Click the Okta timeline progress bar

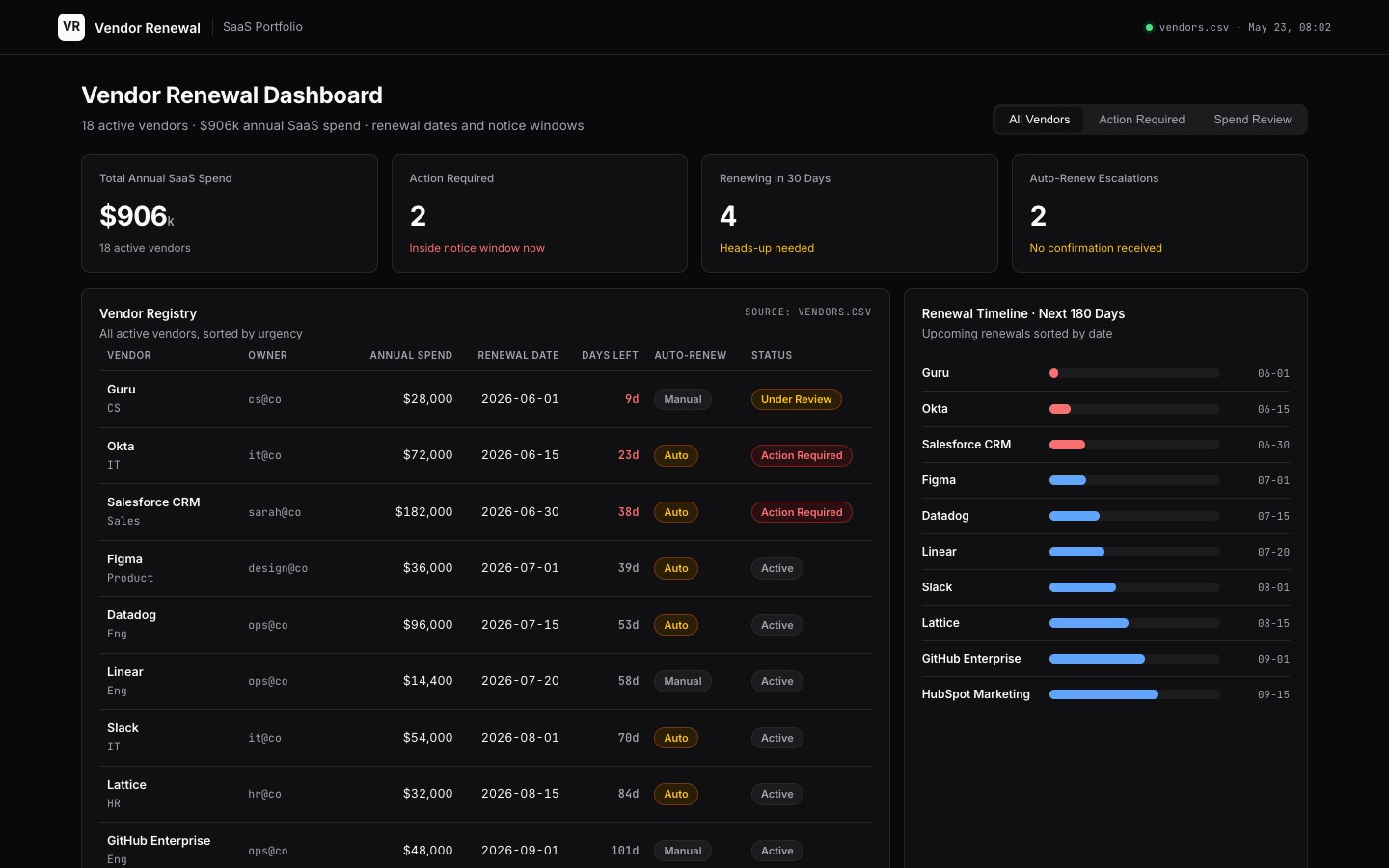(1134, 409)
